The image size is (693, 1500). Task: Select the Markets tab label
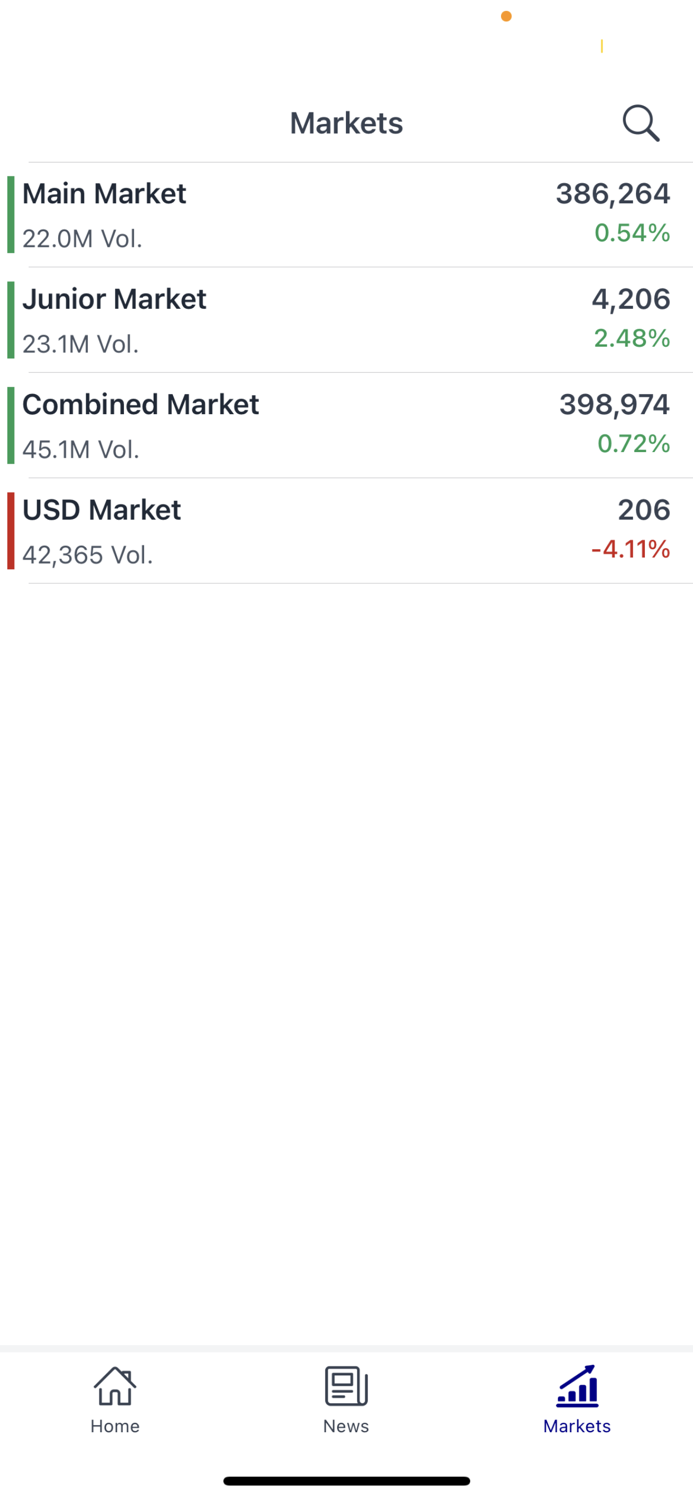pyautogui.click(x=576, y=1427)
